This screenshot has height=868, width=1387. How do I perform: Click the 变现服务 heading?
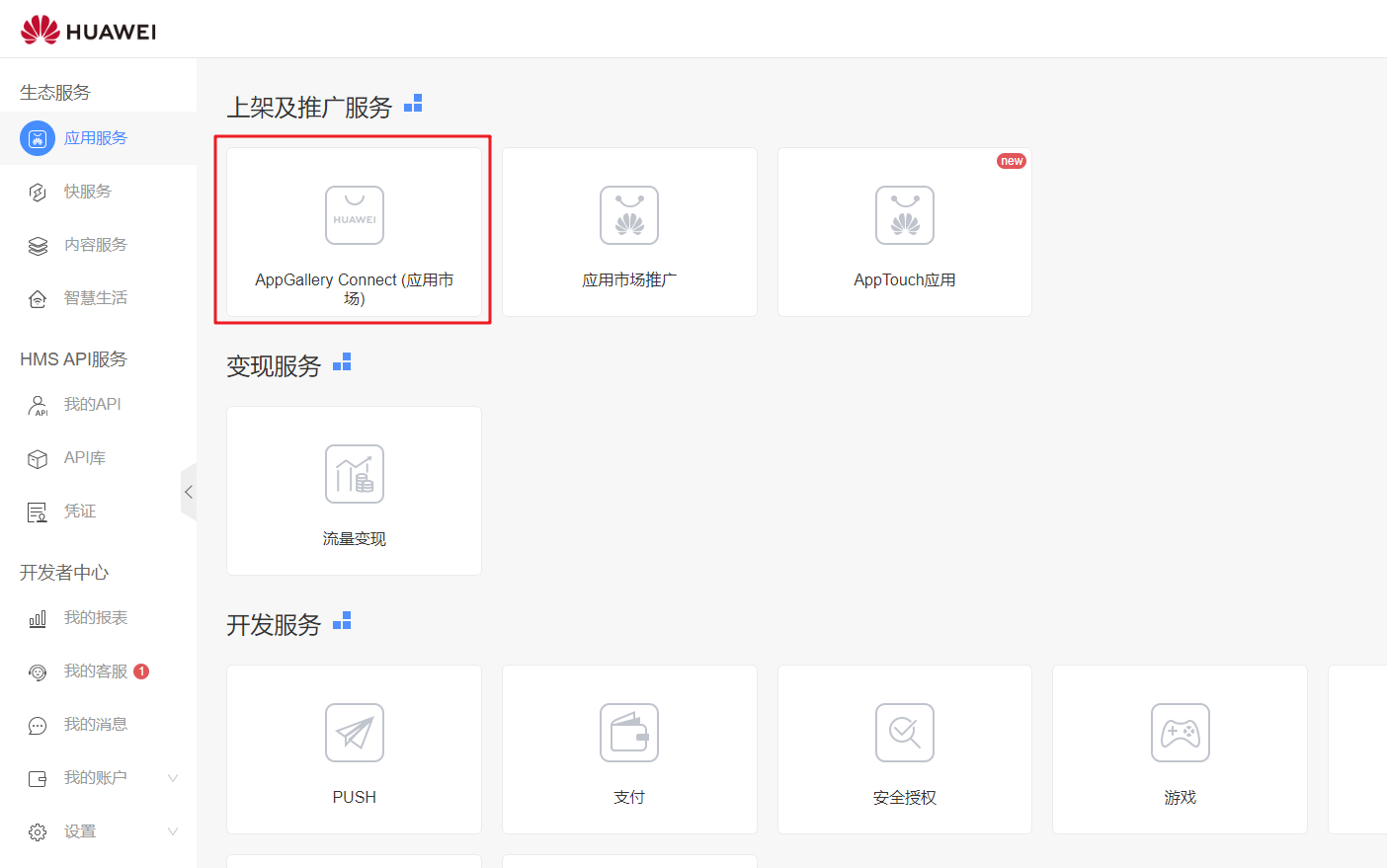pyautogui.click(x=274, y=366)
